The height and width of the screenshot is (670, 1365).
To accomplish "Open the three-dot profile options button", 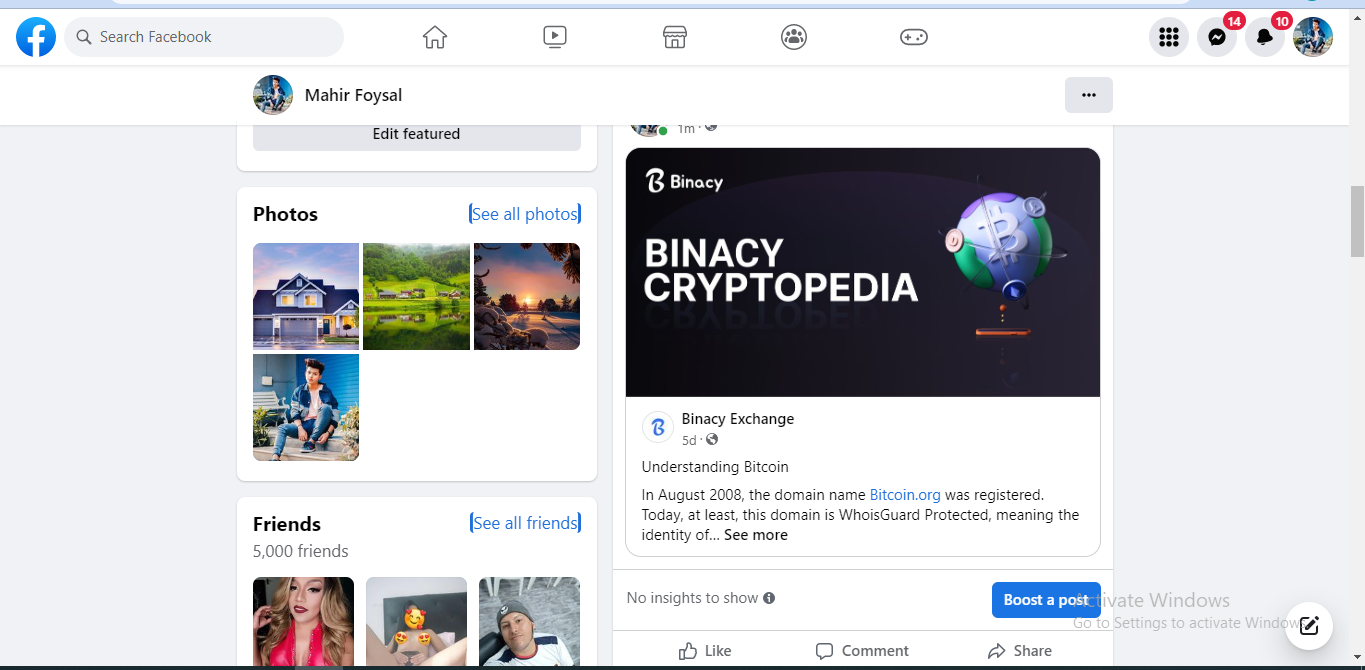I will point(1089,95).
